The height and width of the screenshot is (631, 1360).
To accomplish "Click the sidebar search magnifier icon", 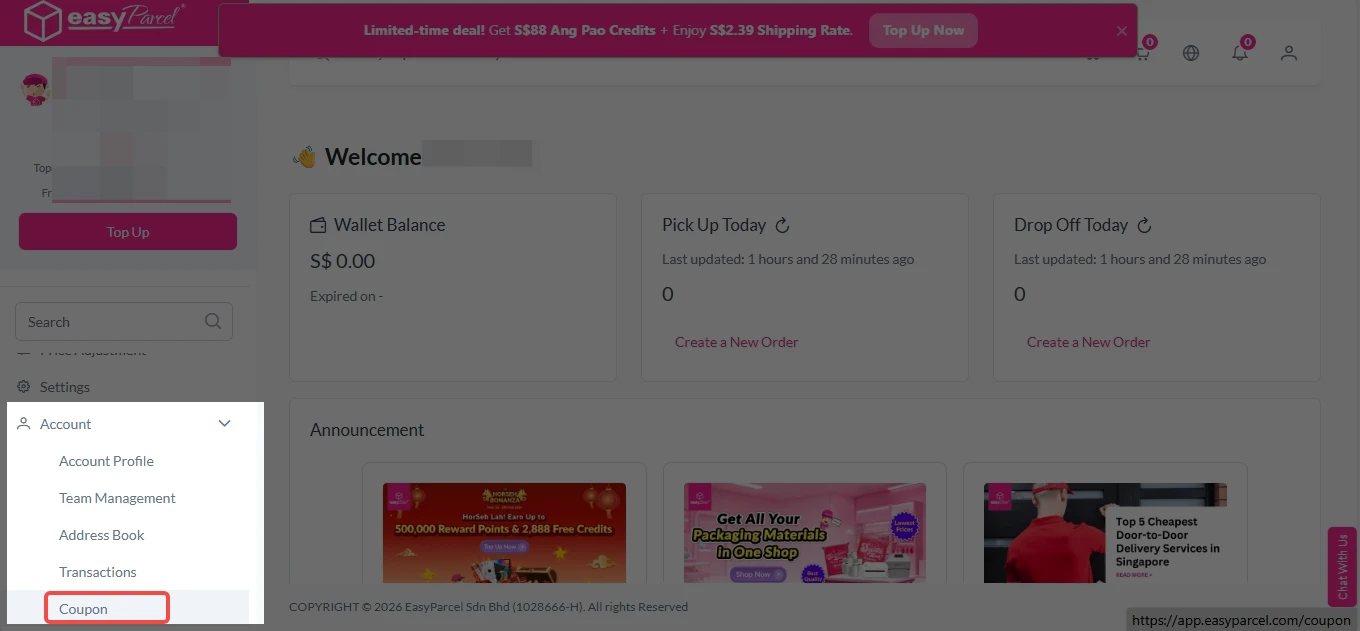I will point(213,322).
